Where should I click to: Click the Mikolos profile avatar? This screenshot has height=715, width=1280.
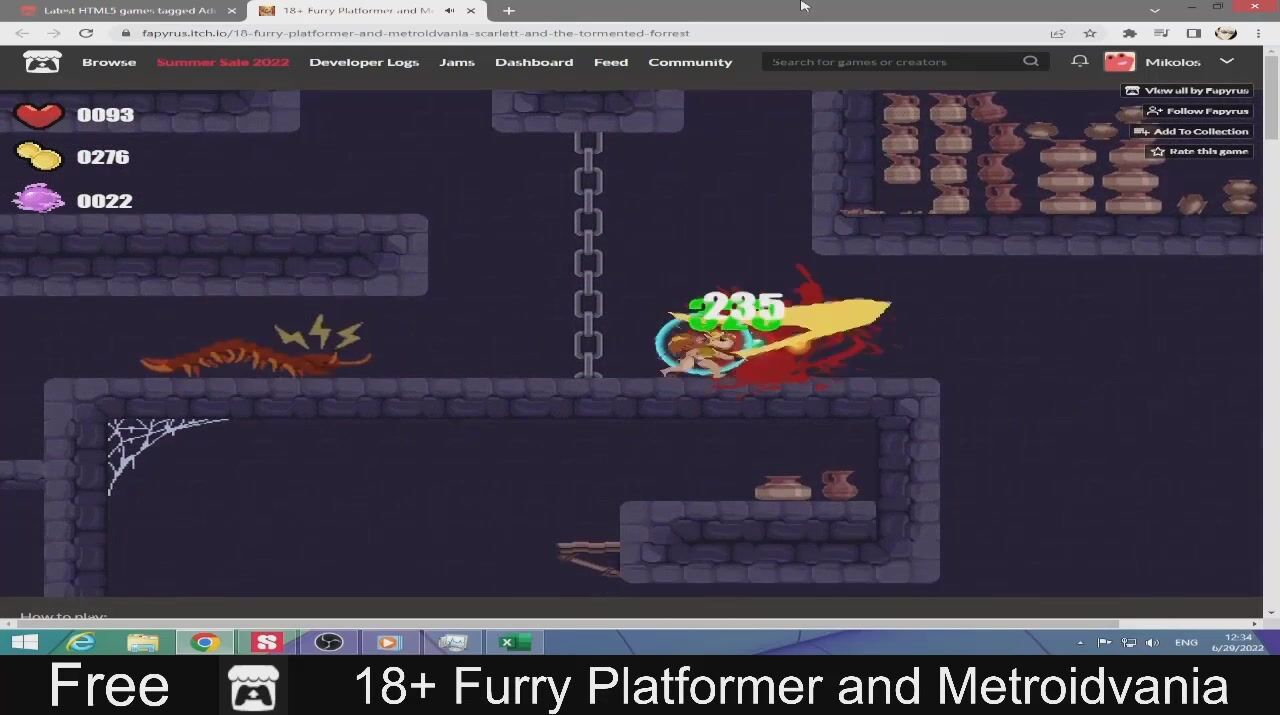[x=1119, y=62]
